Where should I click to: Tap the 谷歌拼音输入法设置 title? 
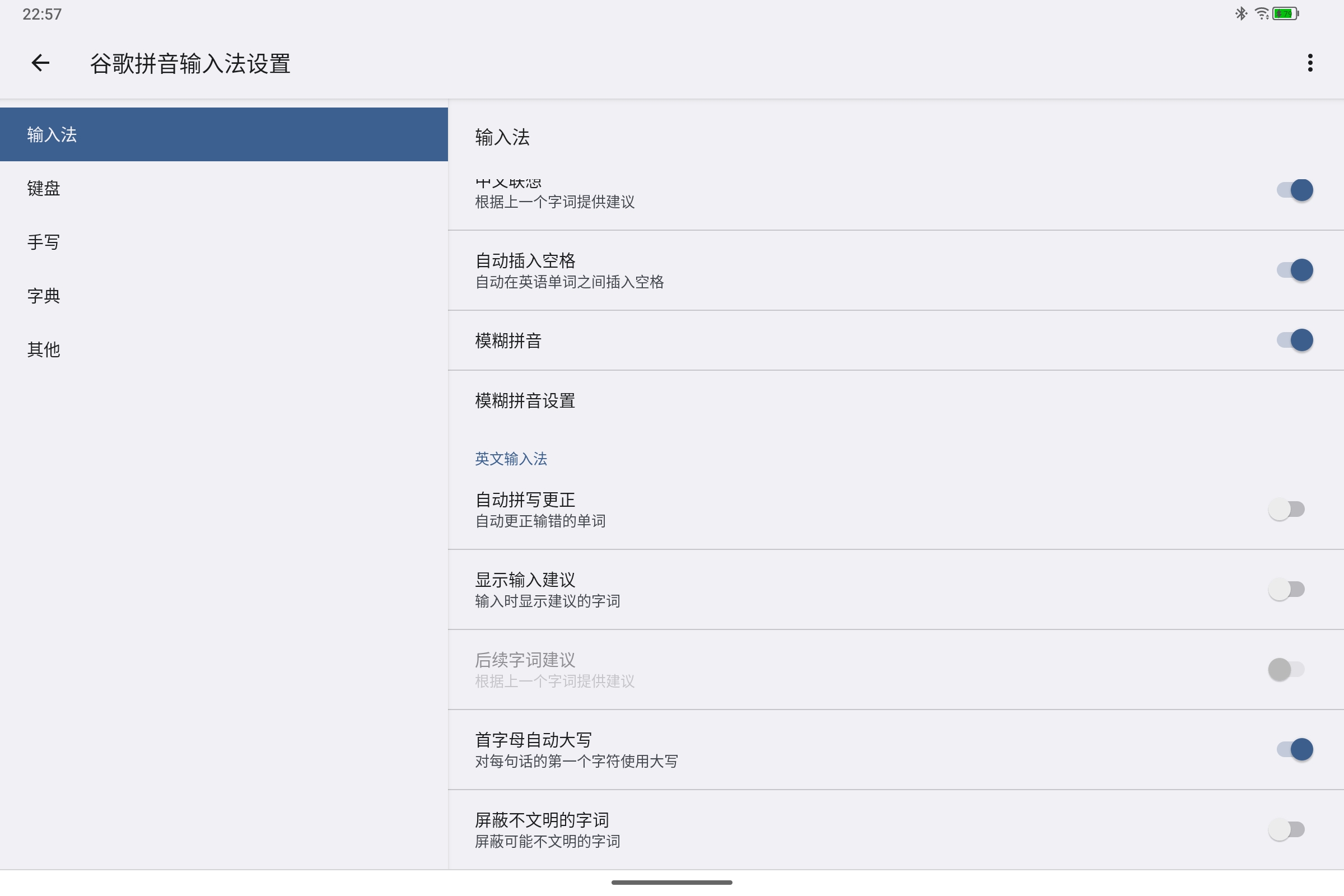pyautogui.click(x=190, y=63)
